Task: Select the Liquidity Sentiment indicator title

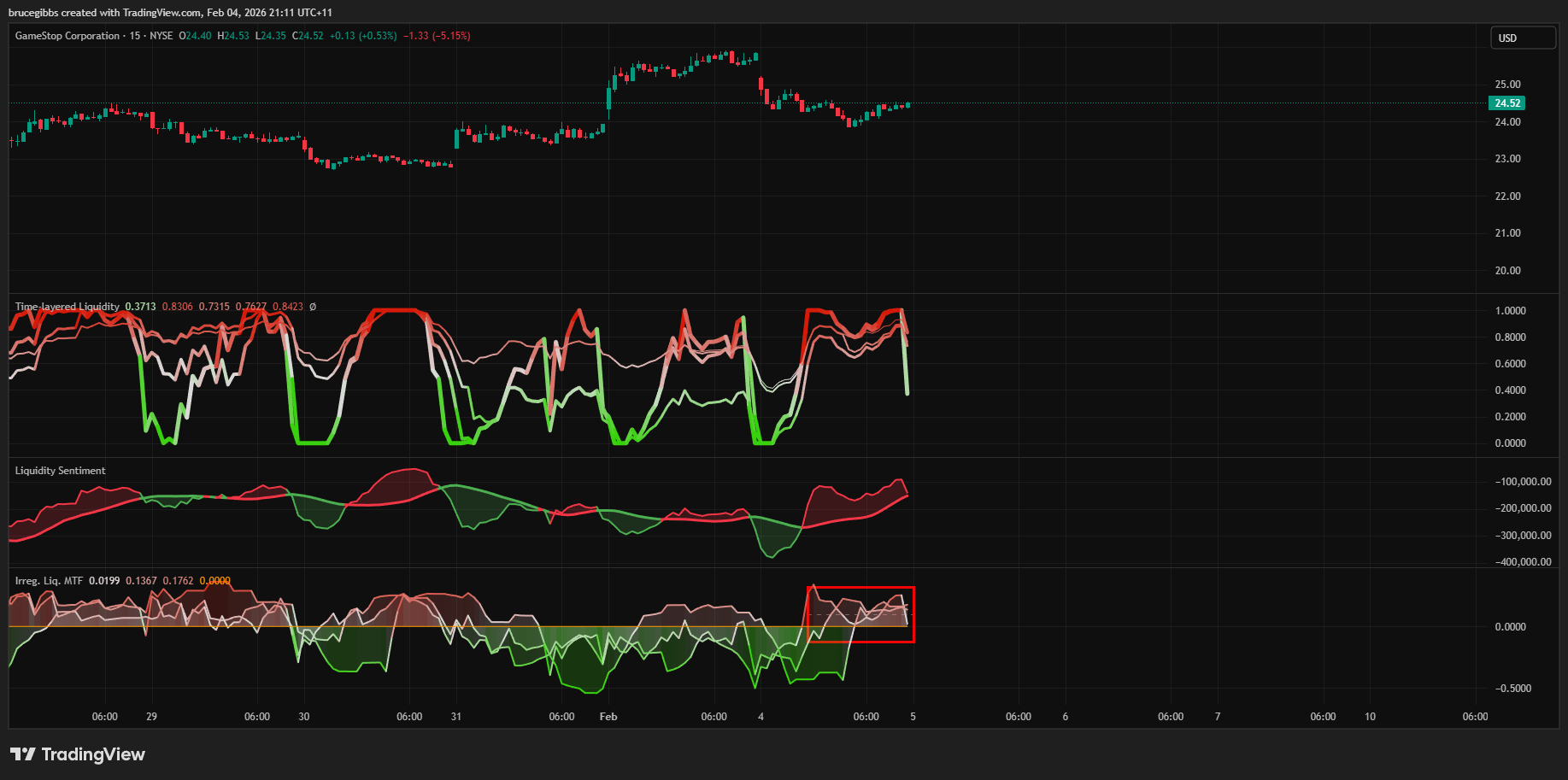Action: click(x=61, y=471)
